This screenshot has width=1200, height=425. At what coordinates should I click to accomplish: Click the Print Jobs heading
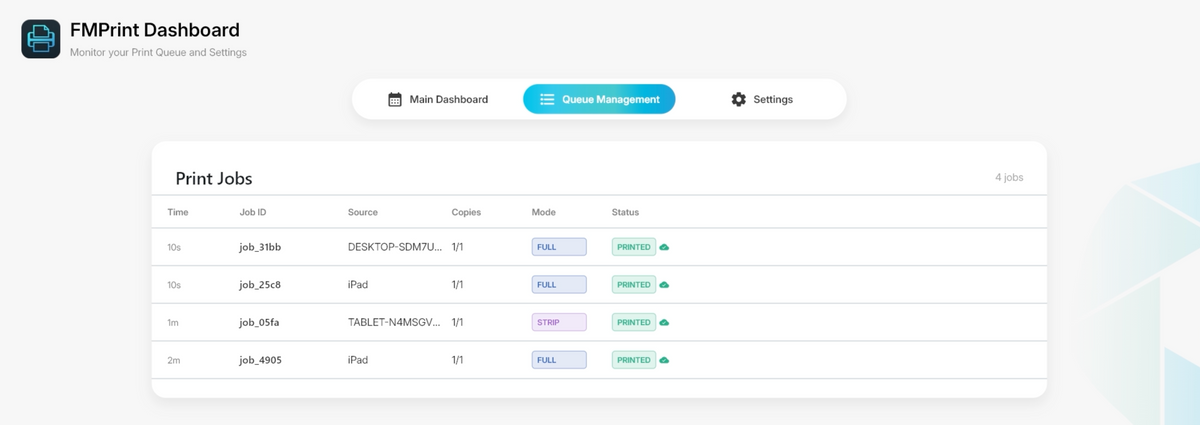[x=214, y=179]
